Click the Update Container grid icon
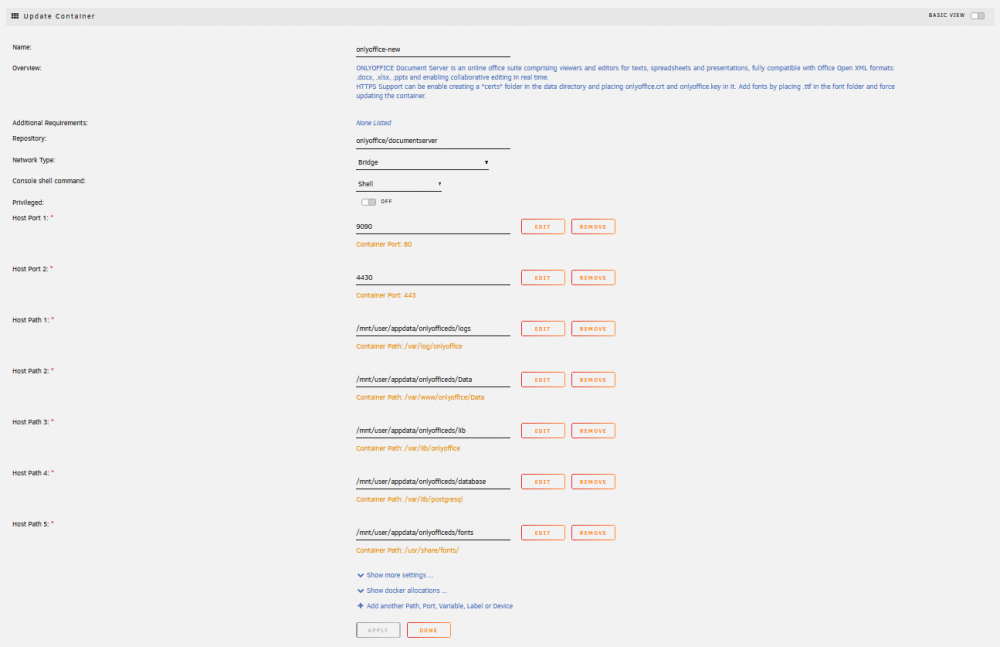This screenshot has height=647, width=1000. (x=15, y=16)
